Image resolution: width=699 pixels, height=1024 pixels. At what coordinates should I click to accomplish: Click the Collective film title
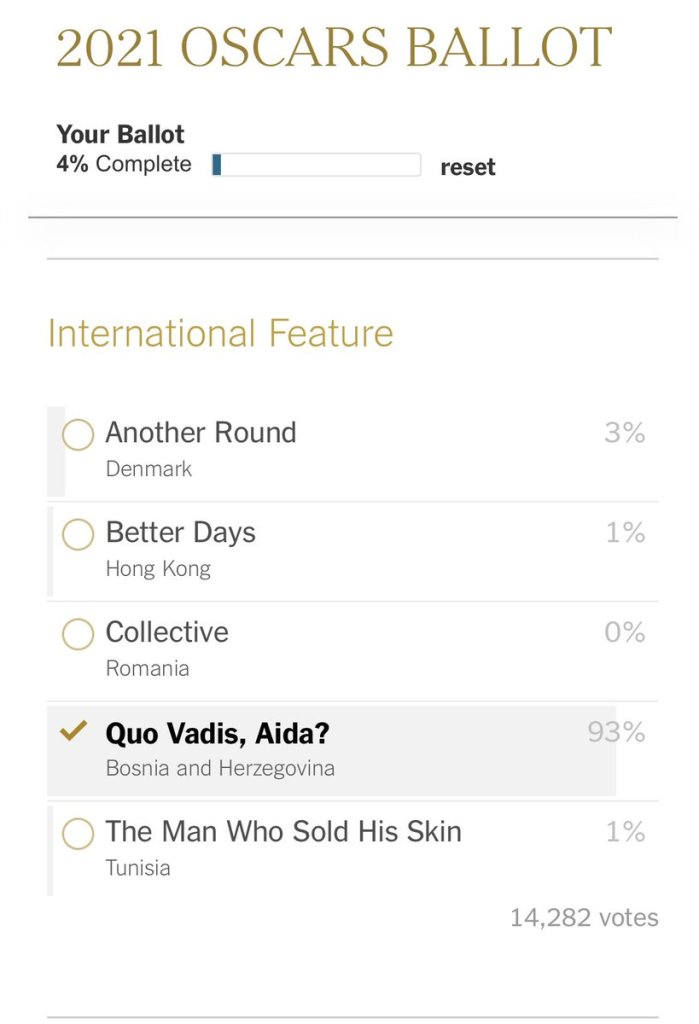coord(167,633)
